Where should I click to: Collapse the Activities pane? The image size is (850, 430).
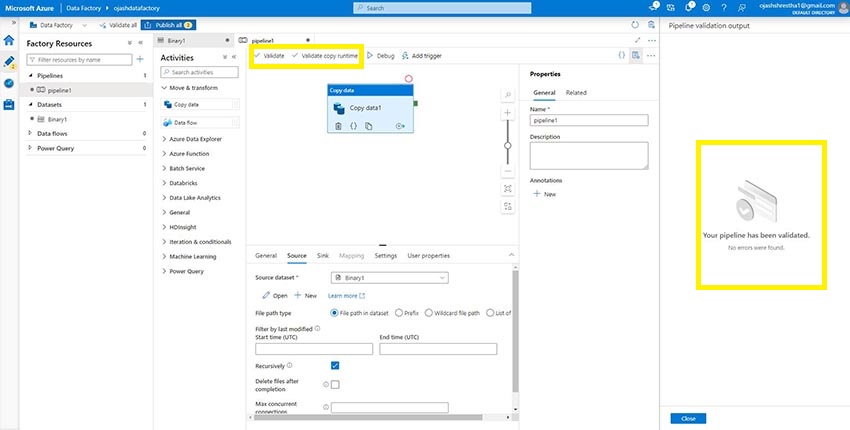tap(234, 57)
